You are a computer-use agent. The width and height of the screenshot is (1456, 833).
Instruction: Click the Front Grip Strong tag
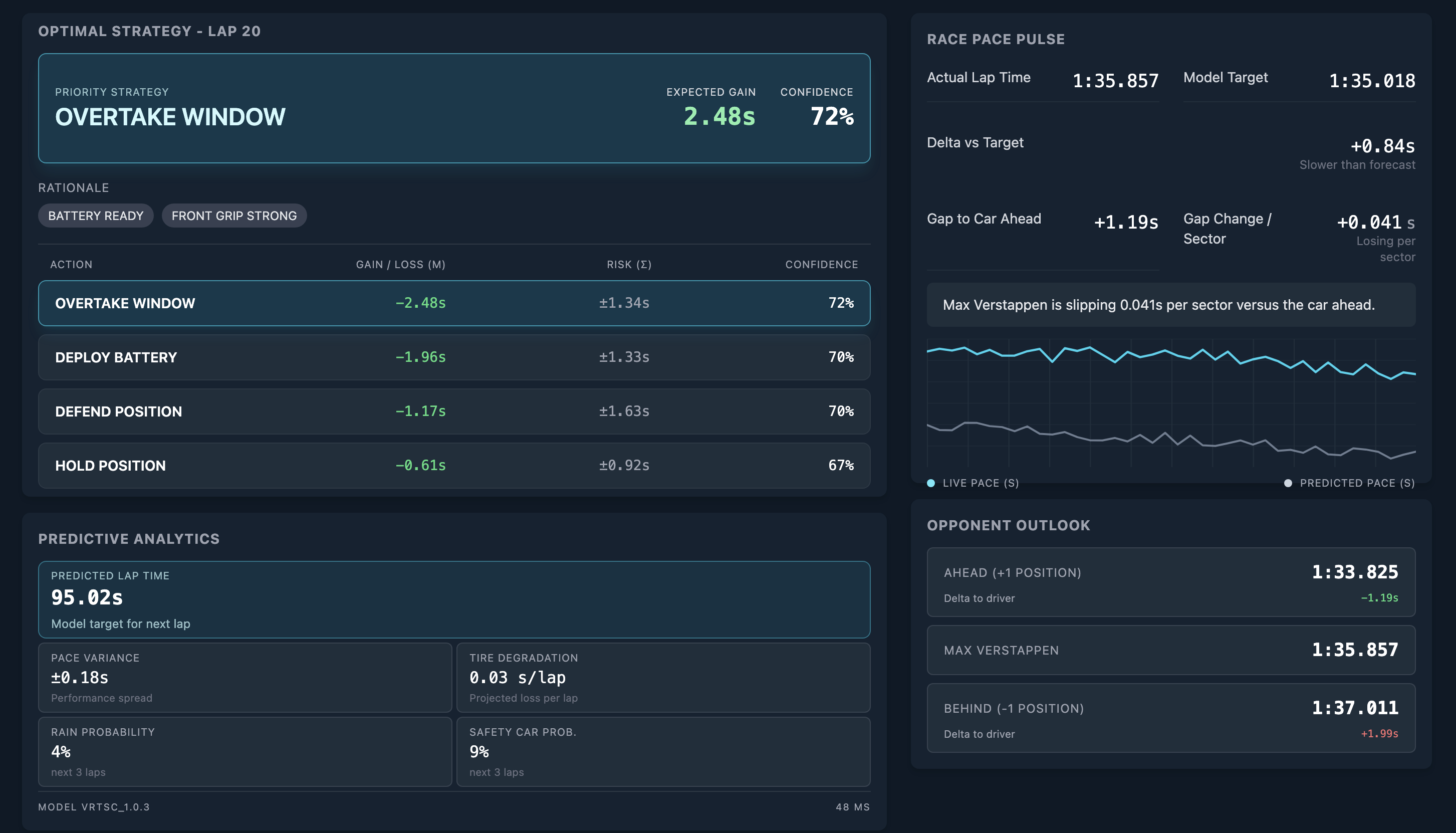[x=234, y=216]
